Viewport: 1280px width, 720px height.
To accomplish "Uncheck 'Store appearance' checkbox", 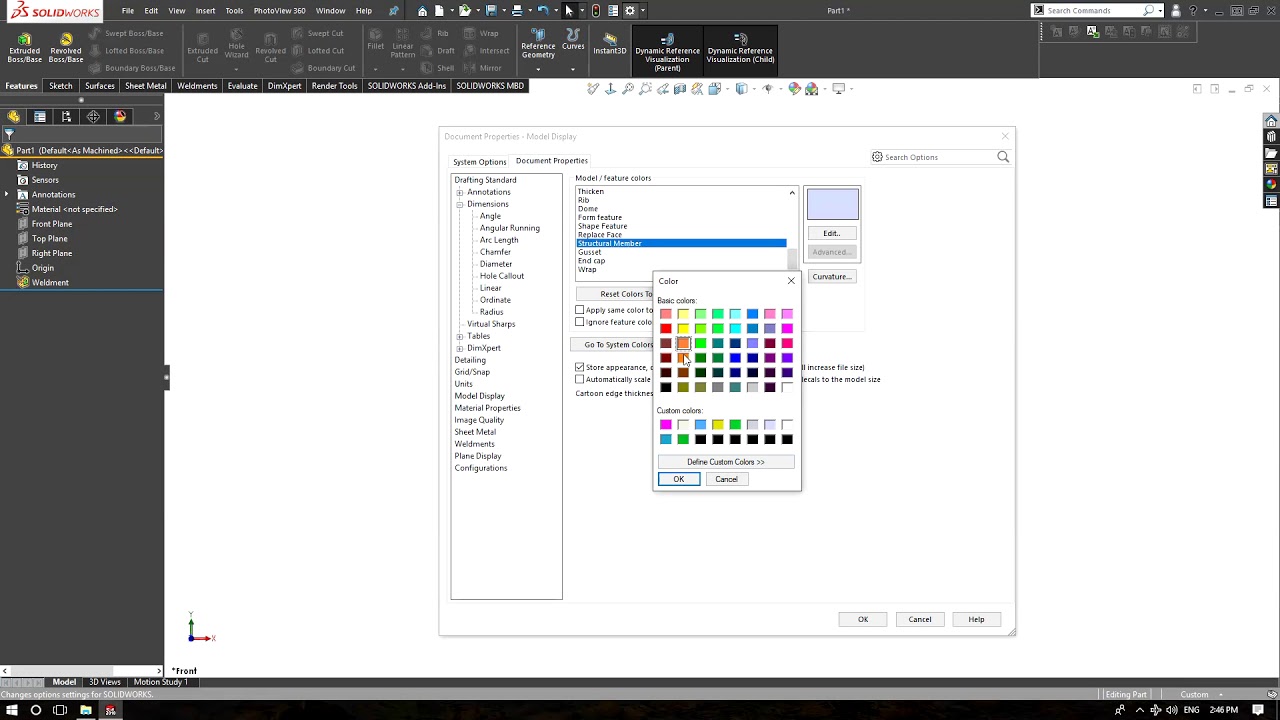I will pos(580,367).
